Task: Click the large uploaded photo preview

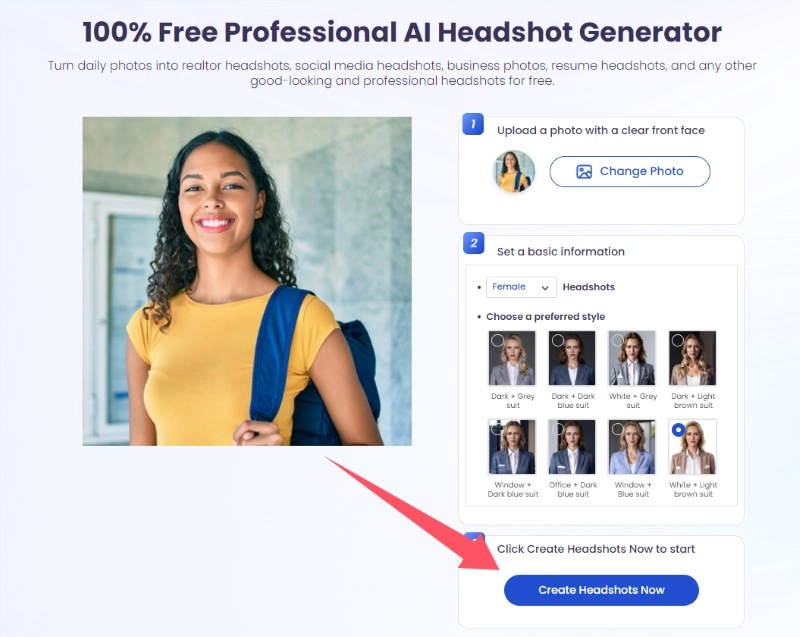Action: [247, 281]
